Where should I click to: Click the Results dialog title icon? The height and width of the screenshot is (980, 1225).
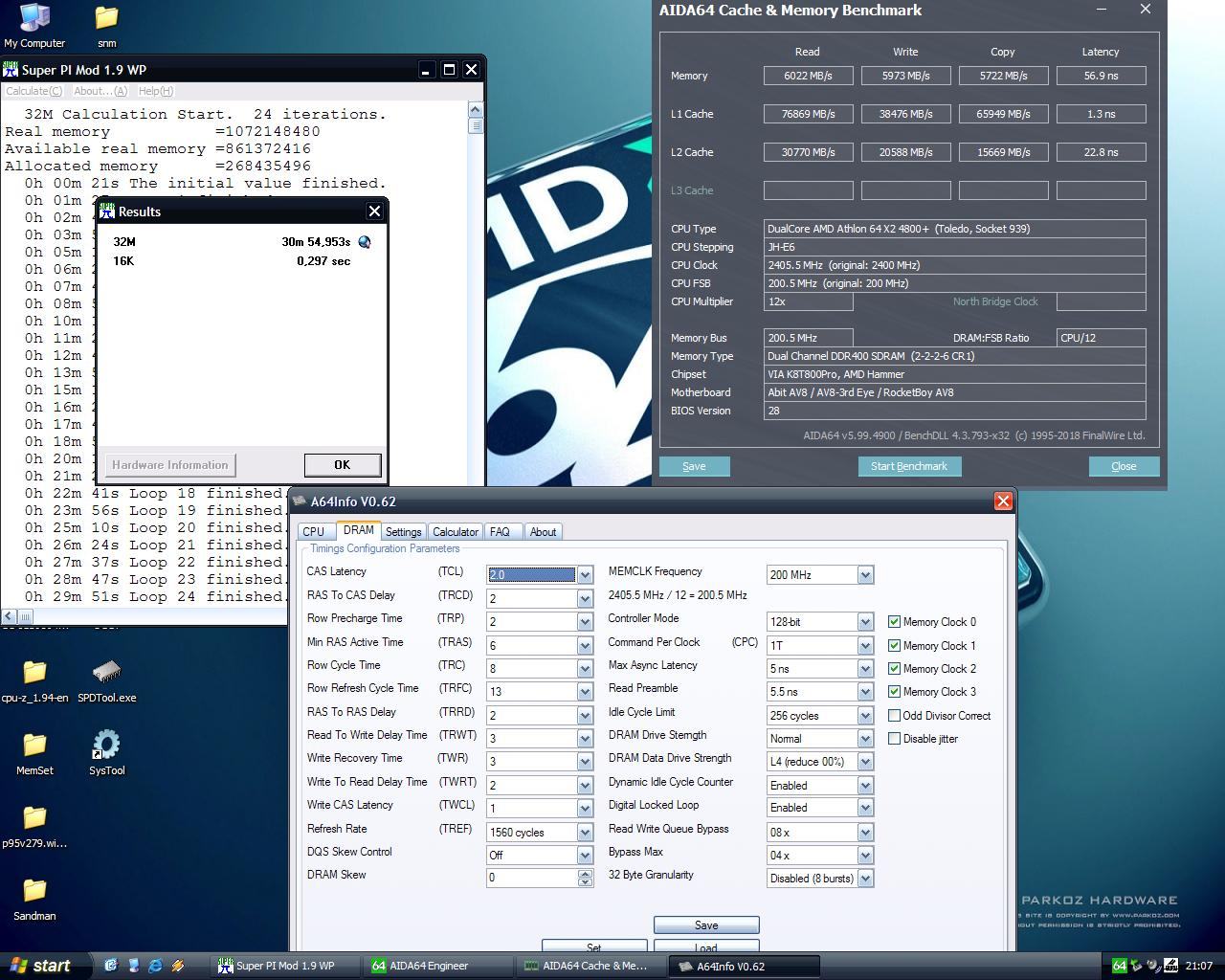coord(107,212)
